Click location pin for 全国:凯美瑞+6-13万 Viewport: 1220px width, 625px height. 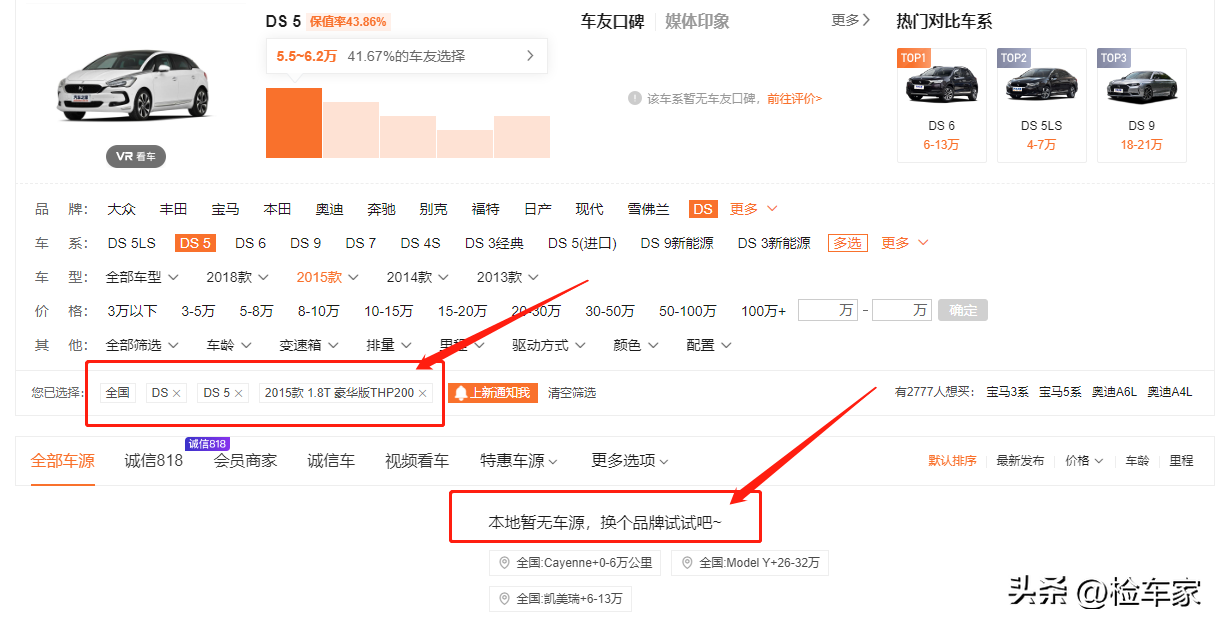tap(506, 599)
